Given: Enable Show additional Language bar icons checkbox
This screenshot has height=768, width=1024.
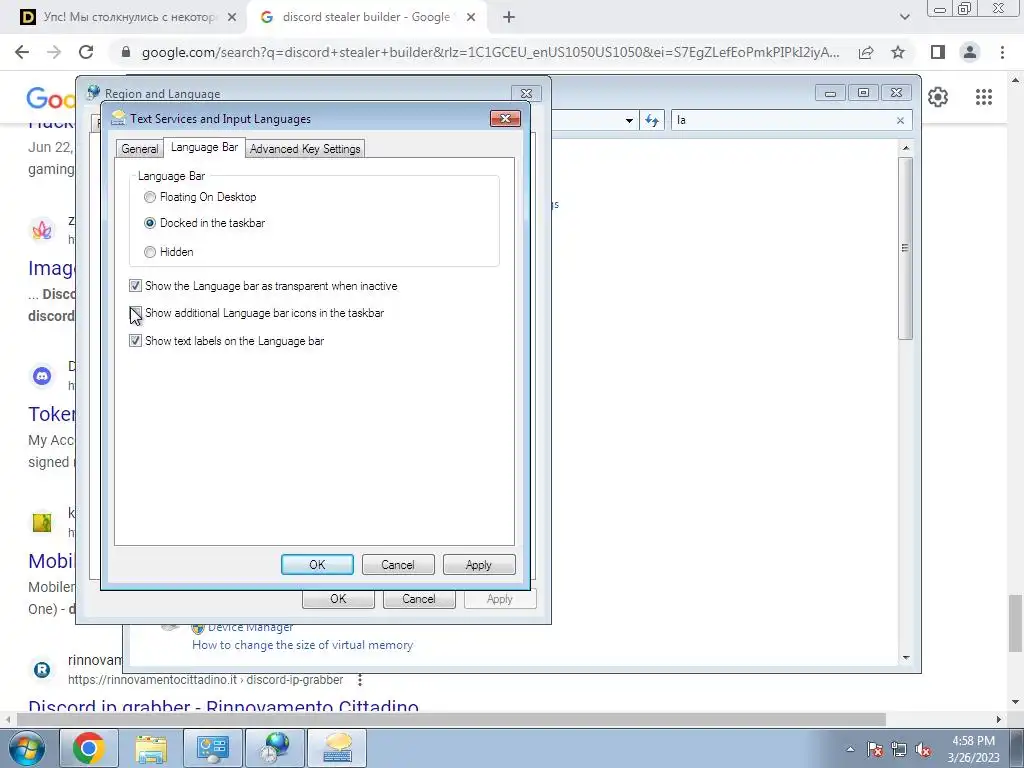Looking at the screenshot, I should pyautogui.click(x=135, y=313).
